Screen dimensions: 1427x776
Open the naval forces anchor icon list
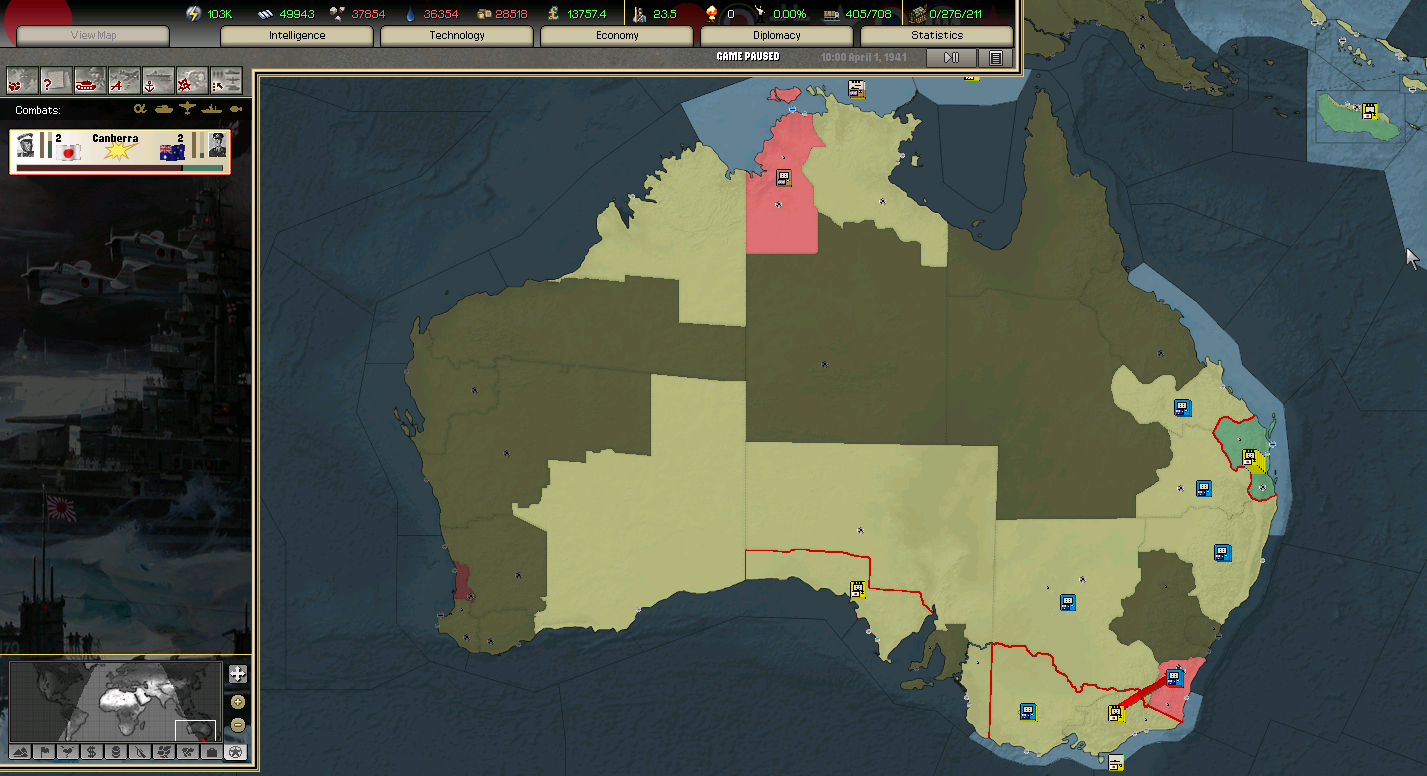(158, 80)
